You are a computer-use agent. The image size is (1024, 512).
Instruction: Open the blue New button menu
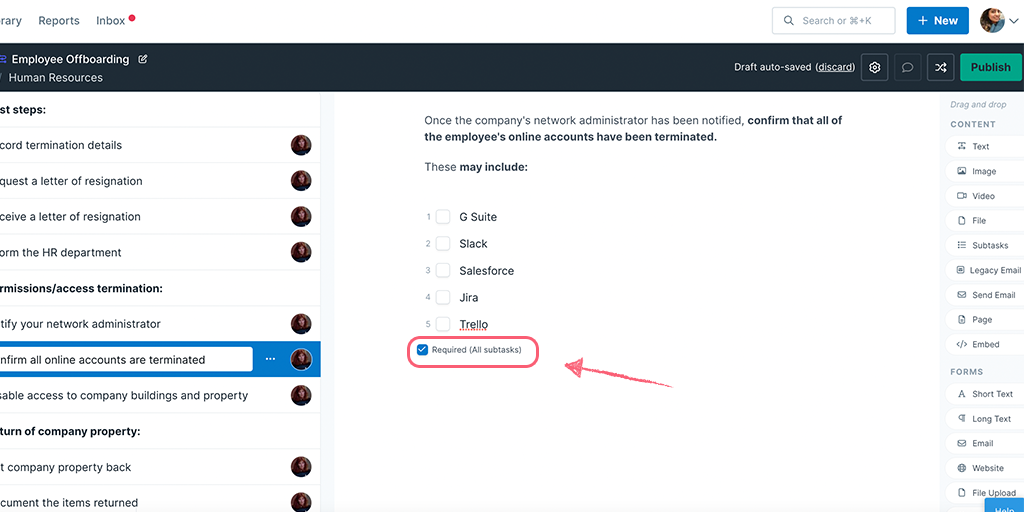pos(937,21)
